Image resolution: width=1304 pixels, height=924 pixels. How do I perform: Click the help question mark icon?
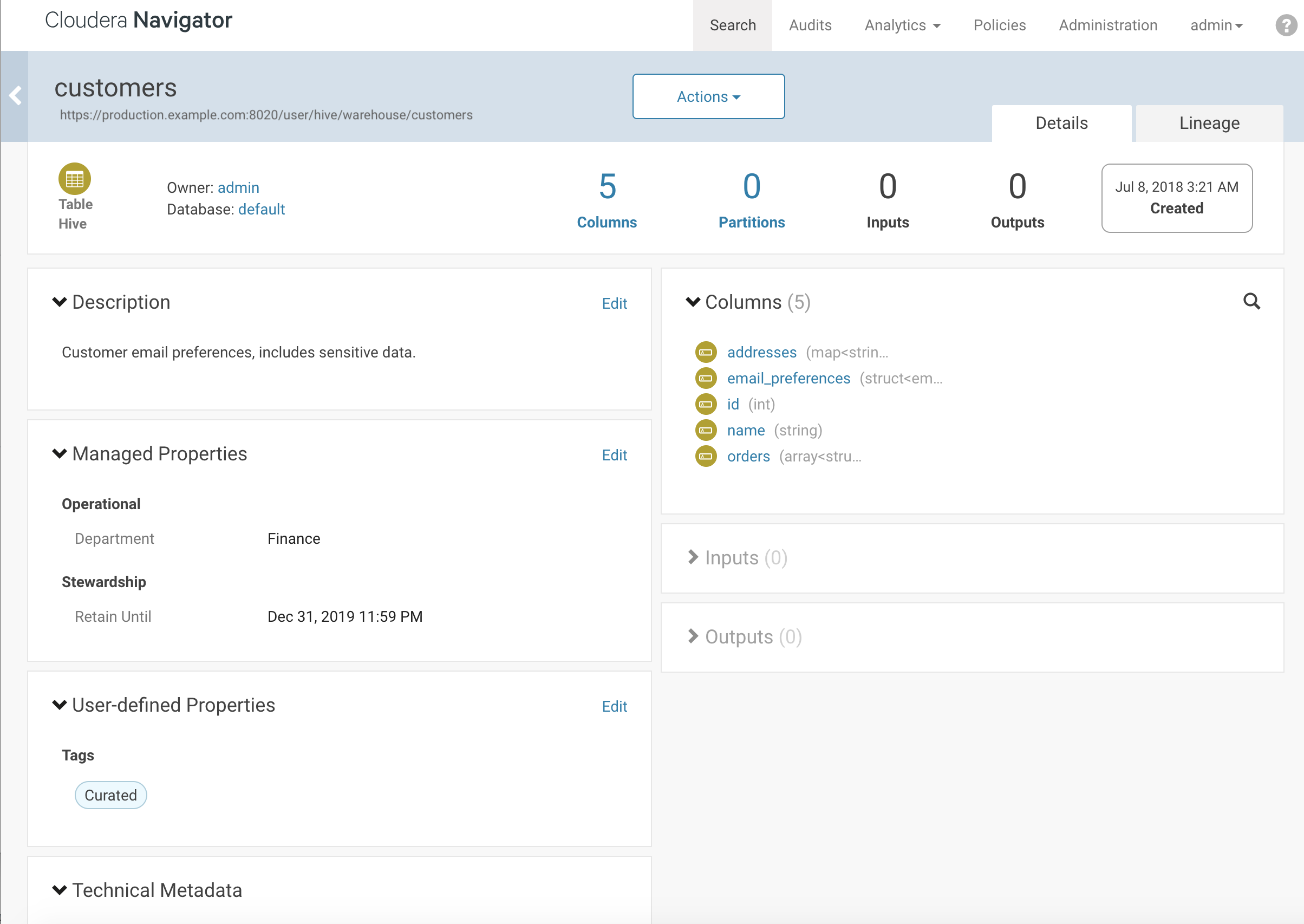tap(1286, 25)
